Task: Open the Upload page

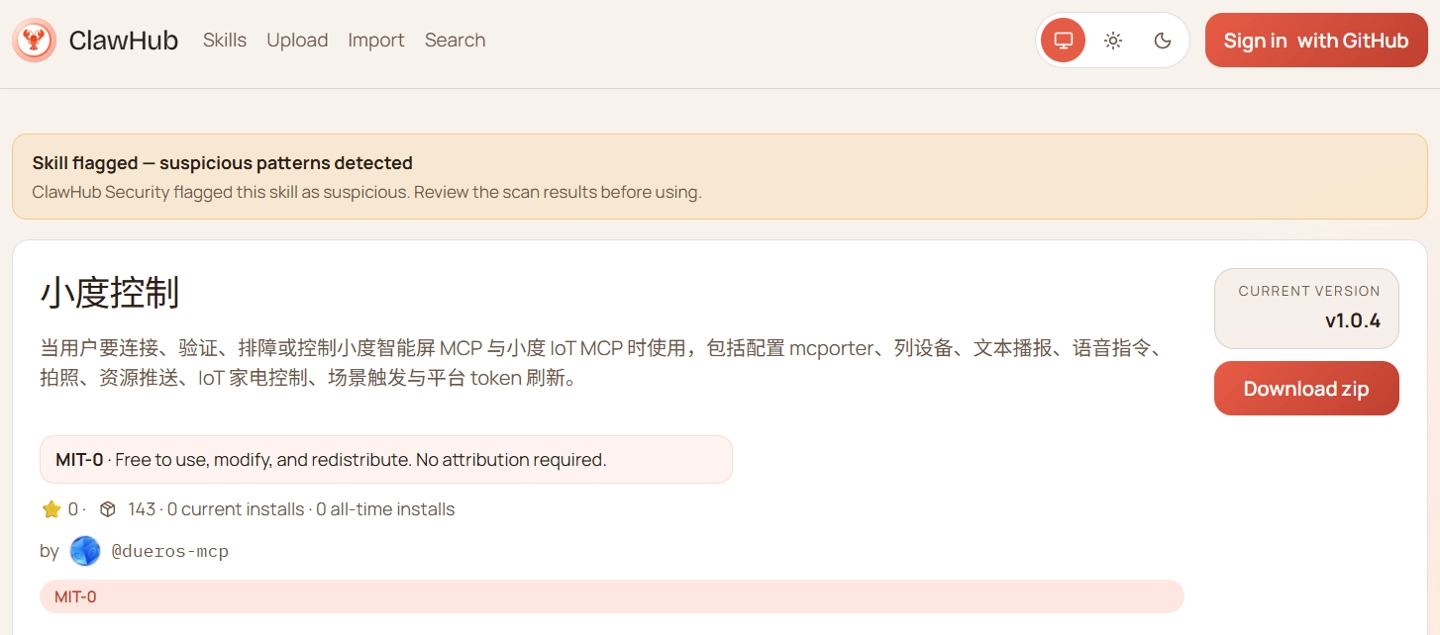Action: pos(297,40)
